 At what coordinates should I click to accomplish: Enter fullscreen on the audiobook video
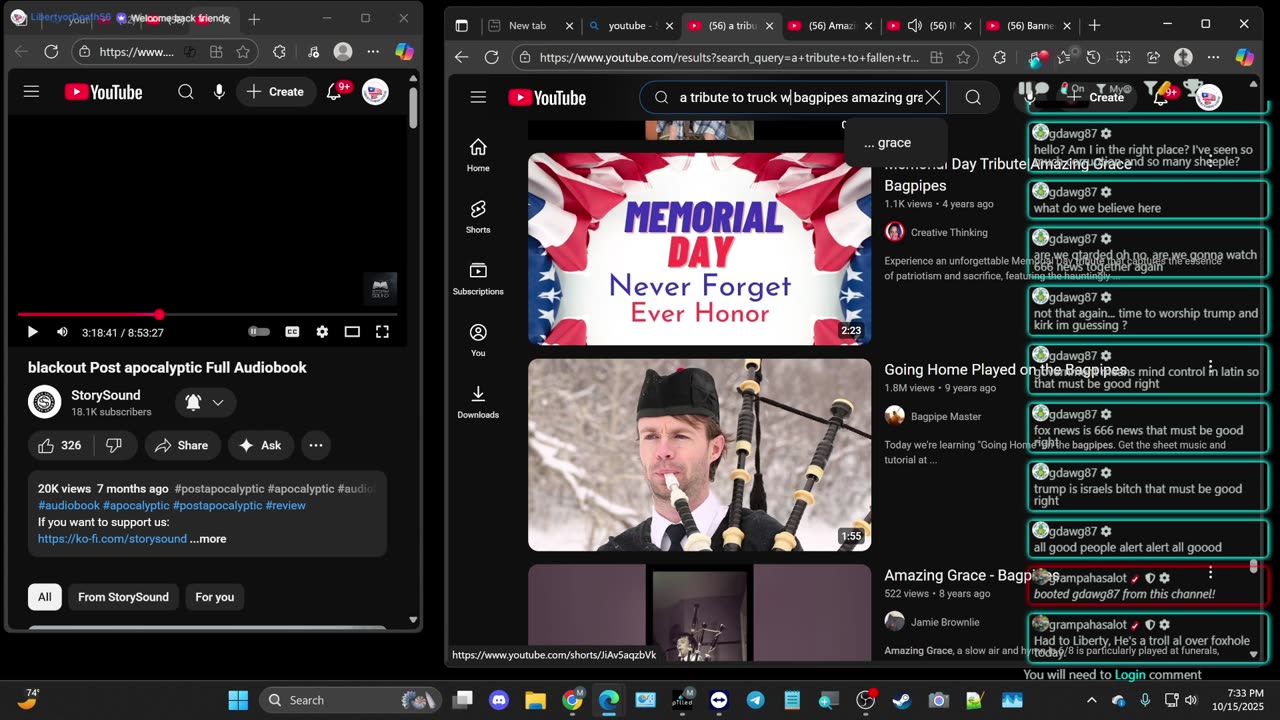(x=382, y=332)
